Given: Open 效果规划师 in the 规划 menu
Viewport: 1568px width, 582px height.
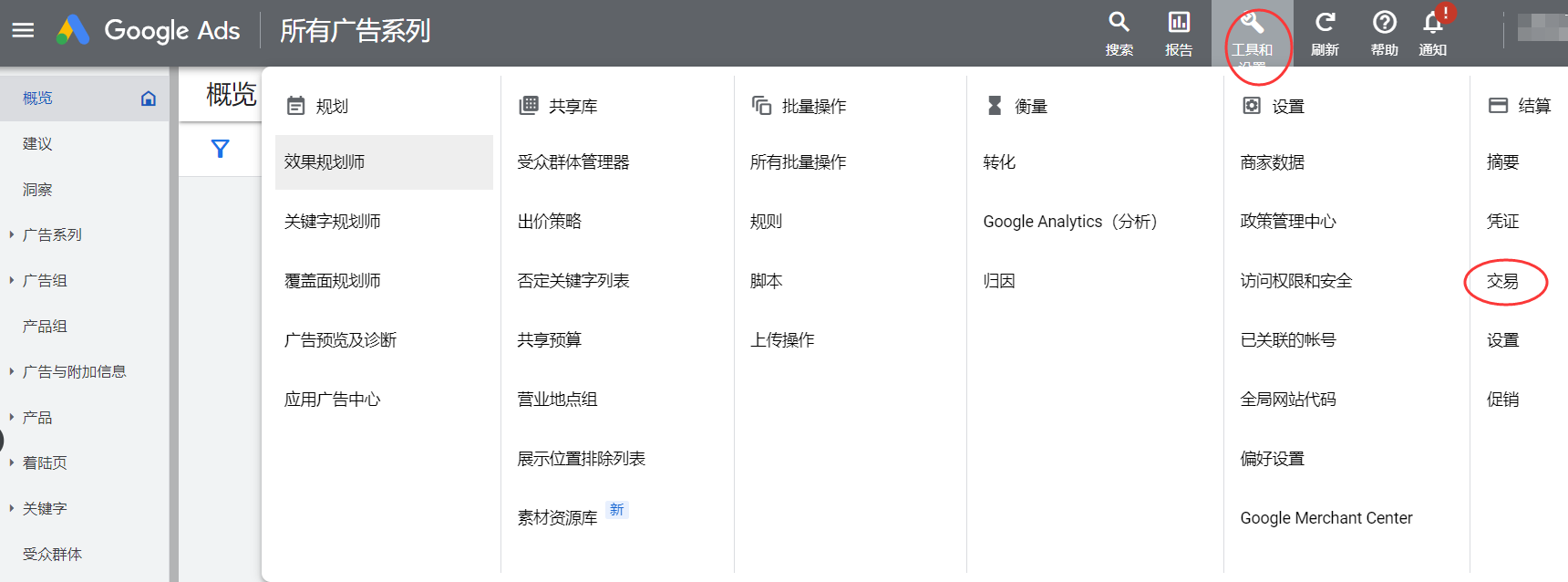Looking at the screenshot, I should click(384, 162).
